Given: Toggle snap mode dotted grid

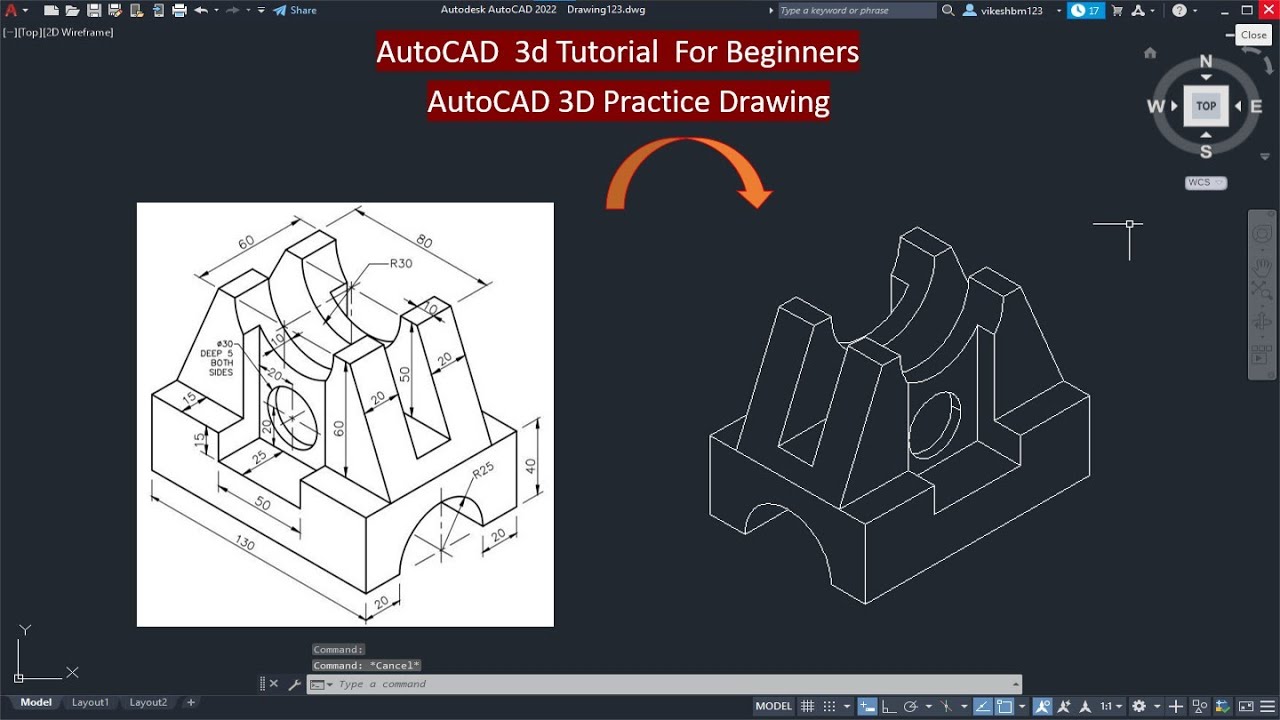Looking at the screenshot, I should (x=830, y=706).
